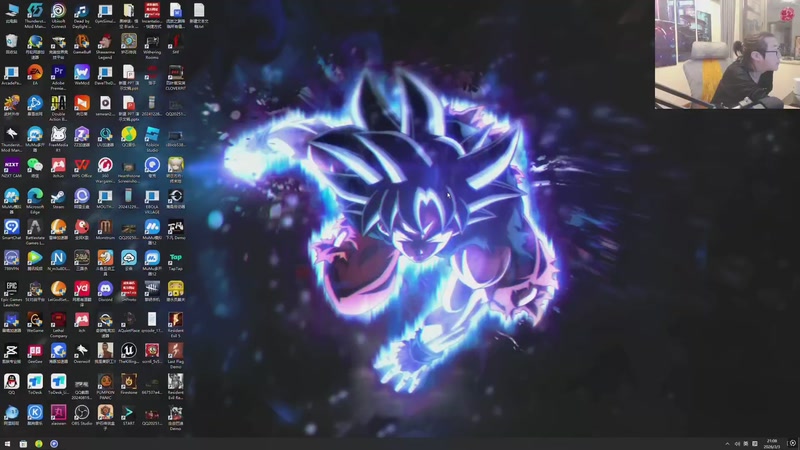Open the NEXT CAM shortcut

11,168
